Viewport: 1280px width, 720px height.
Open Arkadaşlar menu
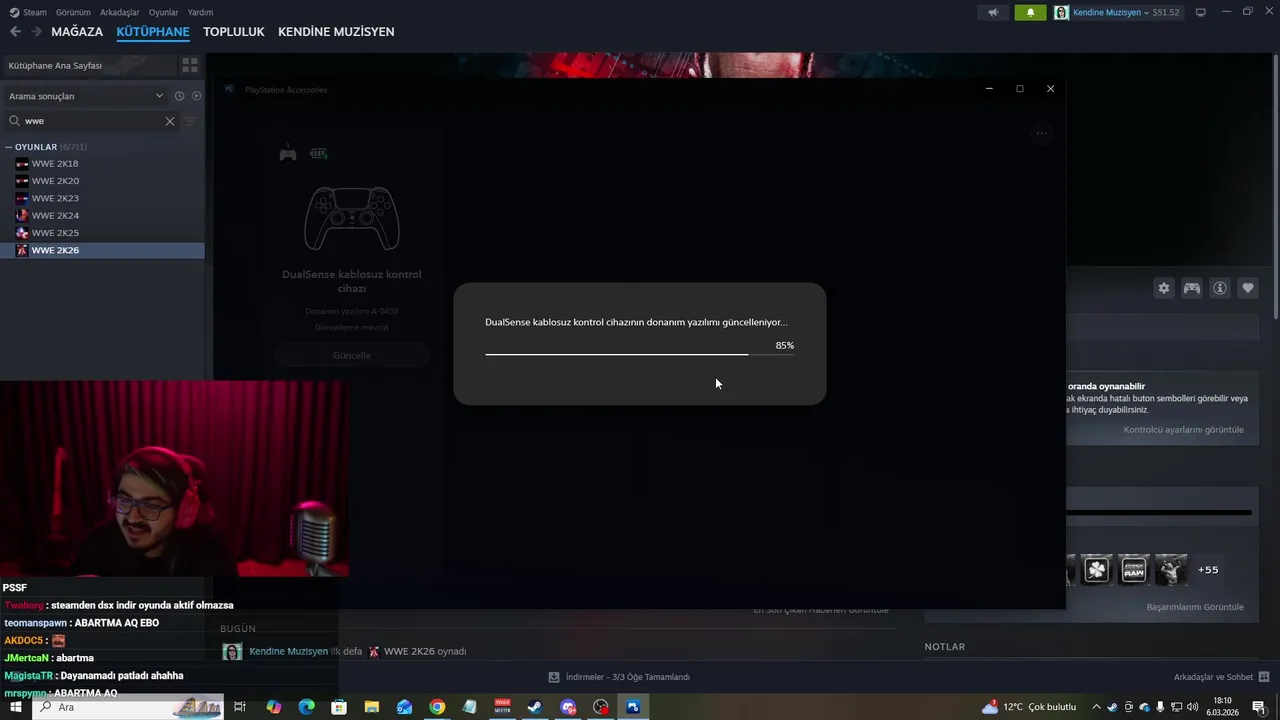[x=120, y=12]
